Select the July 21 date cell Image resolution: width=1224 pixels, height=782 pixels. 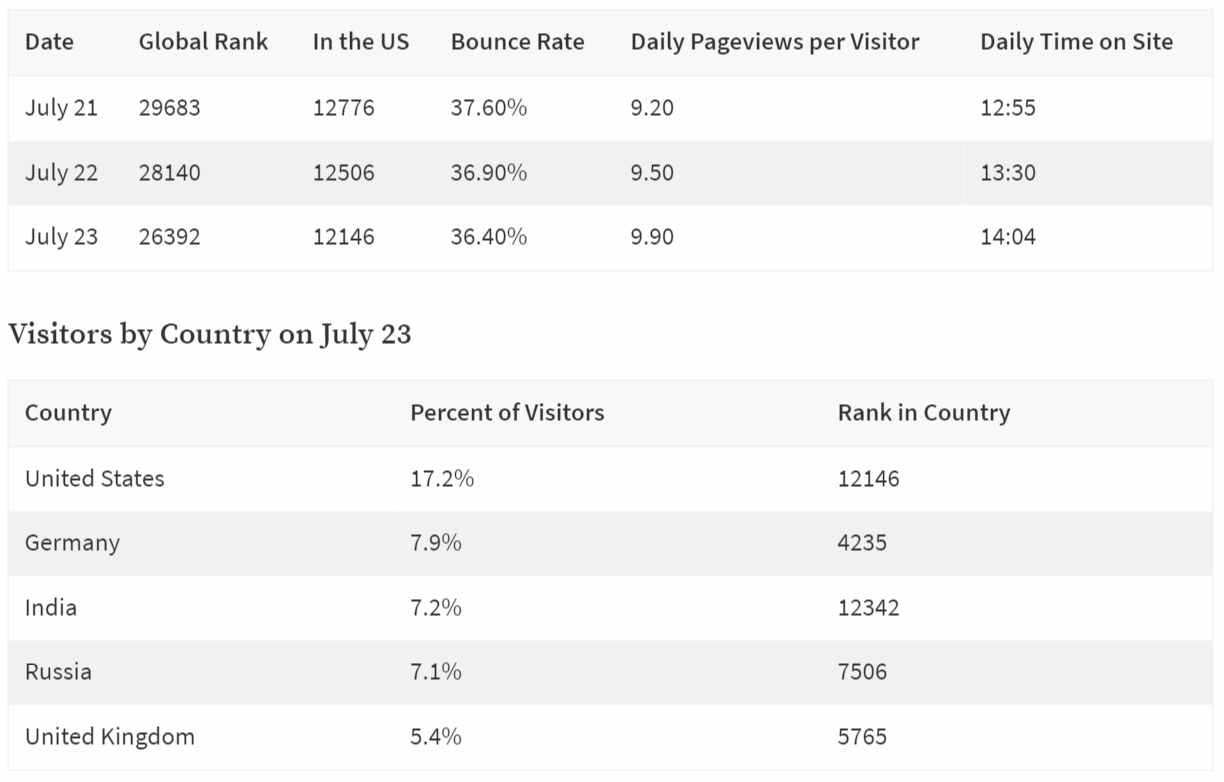click(x=61, y=108)
